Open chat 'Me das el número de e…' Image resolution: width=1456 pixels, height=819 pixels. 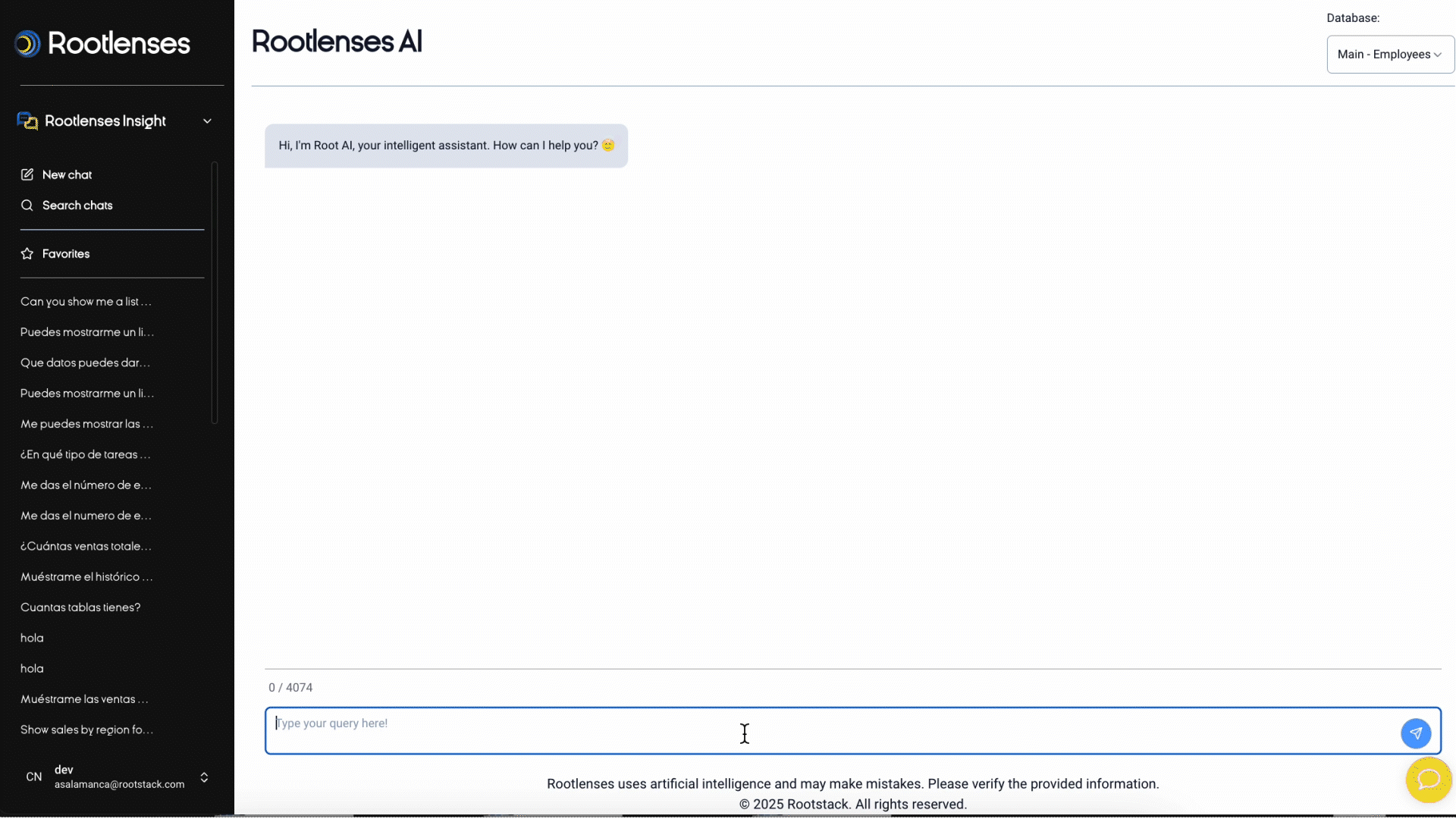tap(86, 485)
